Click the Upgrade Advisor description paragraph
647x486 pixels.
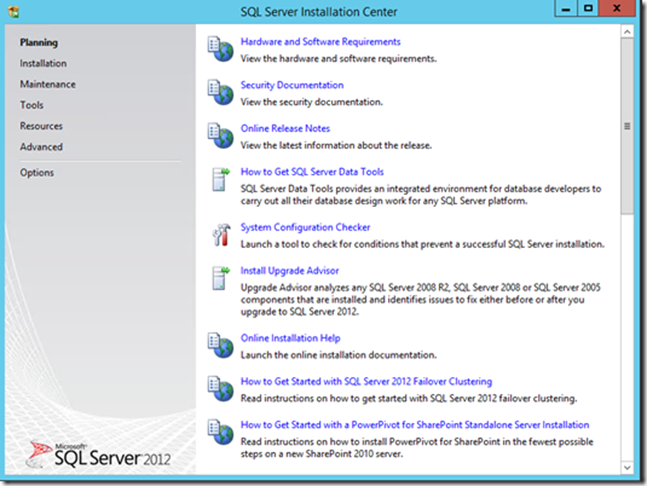[x=420, y=300]
